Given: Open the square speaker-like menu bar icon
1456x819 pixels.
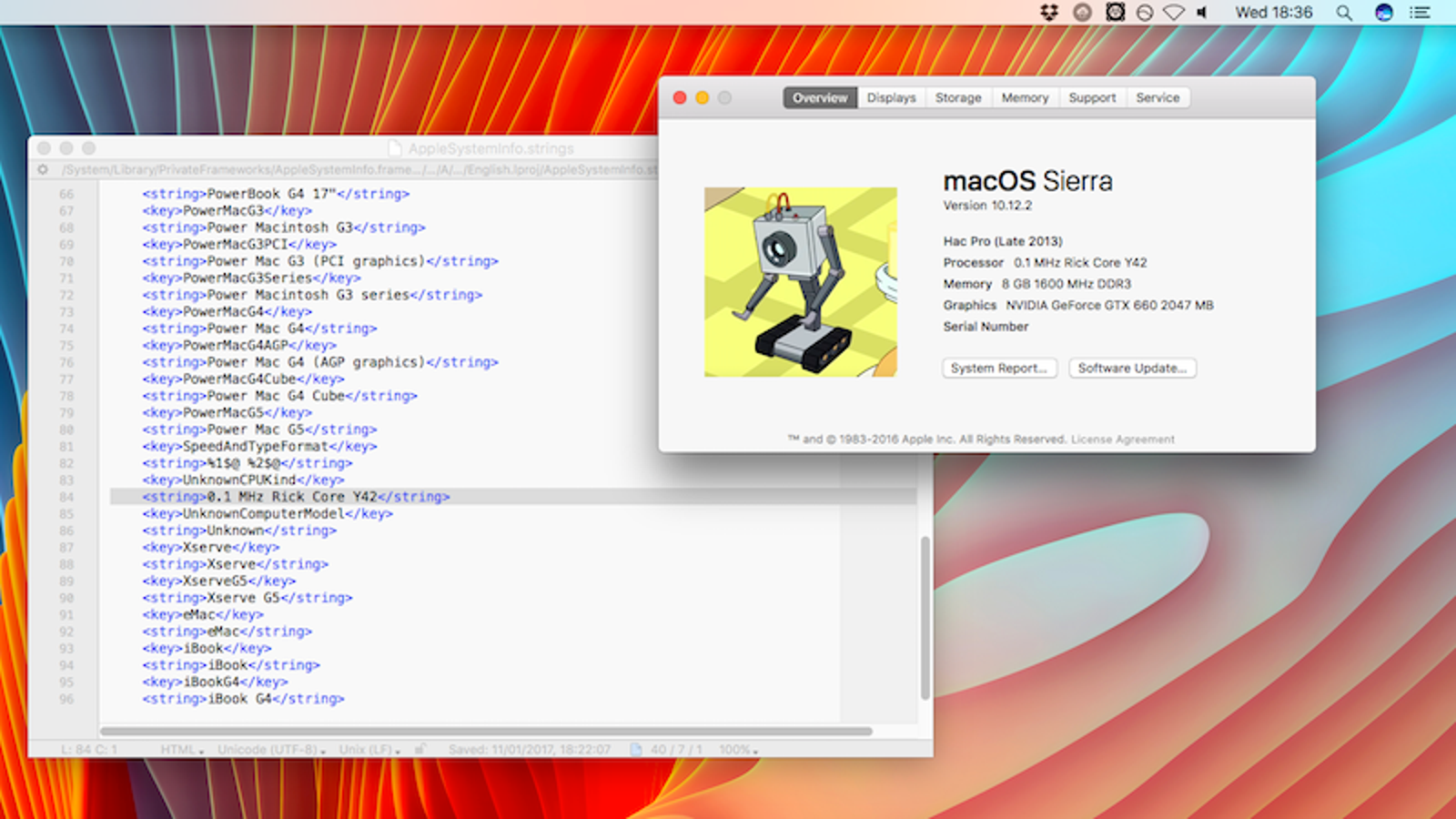Looking at the screenshot, I should click(x=1115, y=12).
